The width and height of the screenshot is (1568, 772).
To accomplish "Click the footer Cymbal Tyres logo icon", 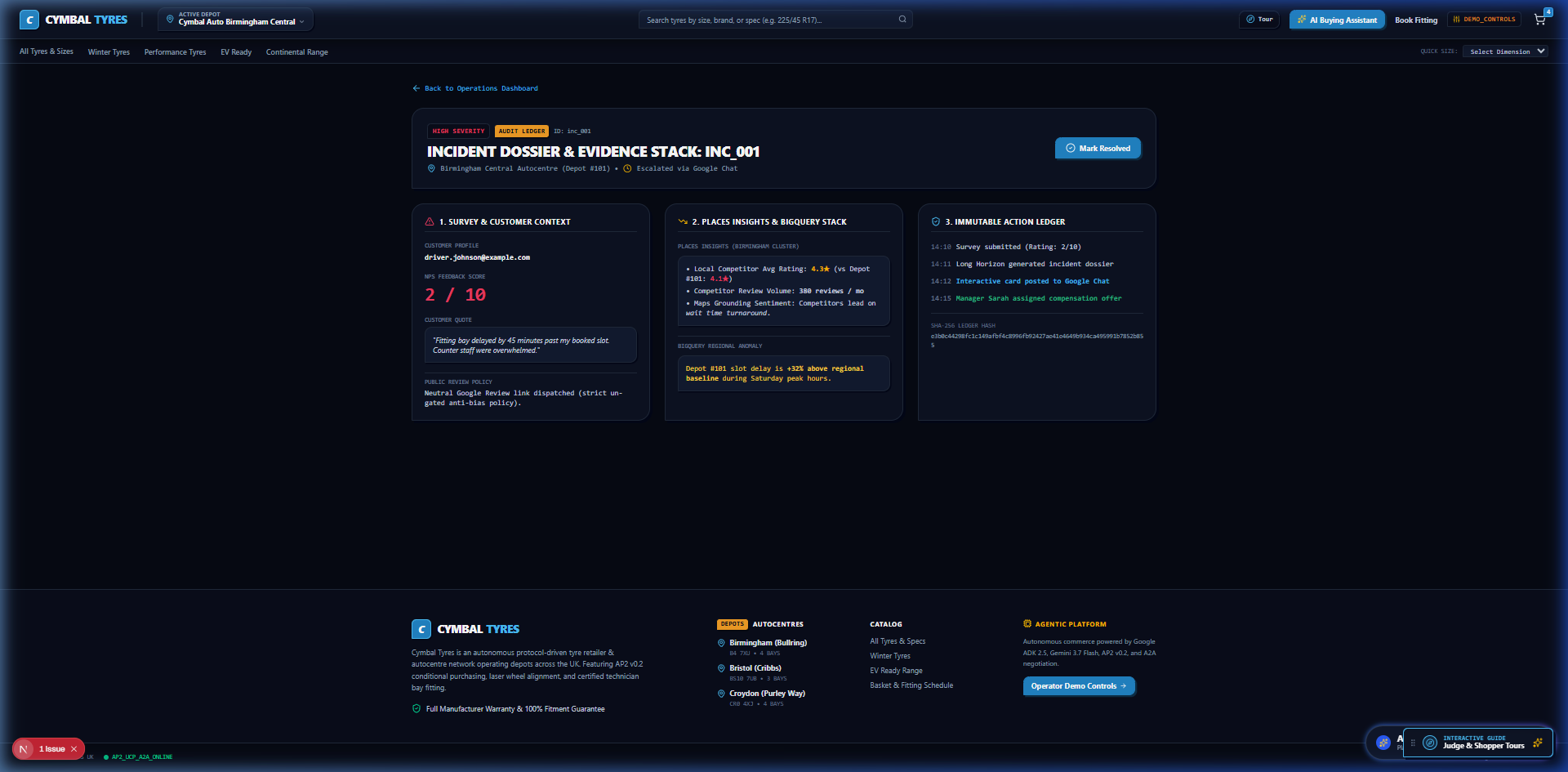I will pyautogui.click(x=421, y=629).
